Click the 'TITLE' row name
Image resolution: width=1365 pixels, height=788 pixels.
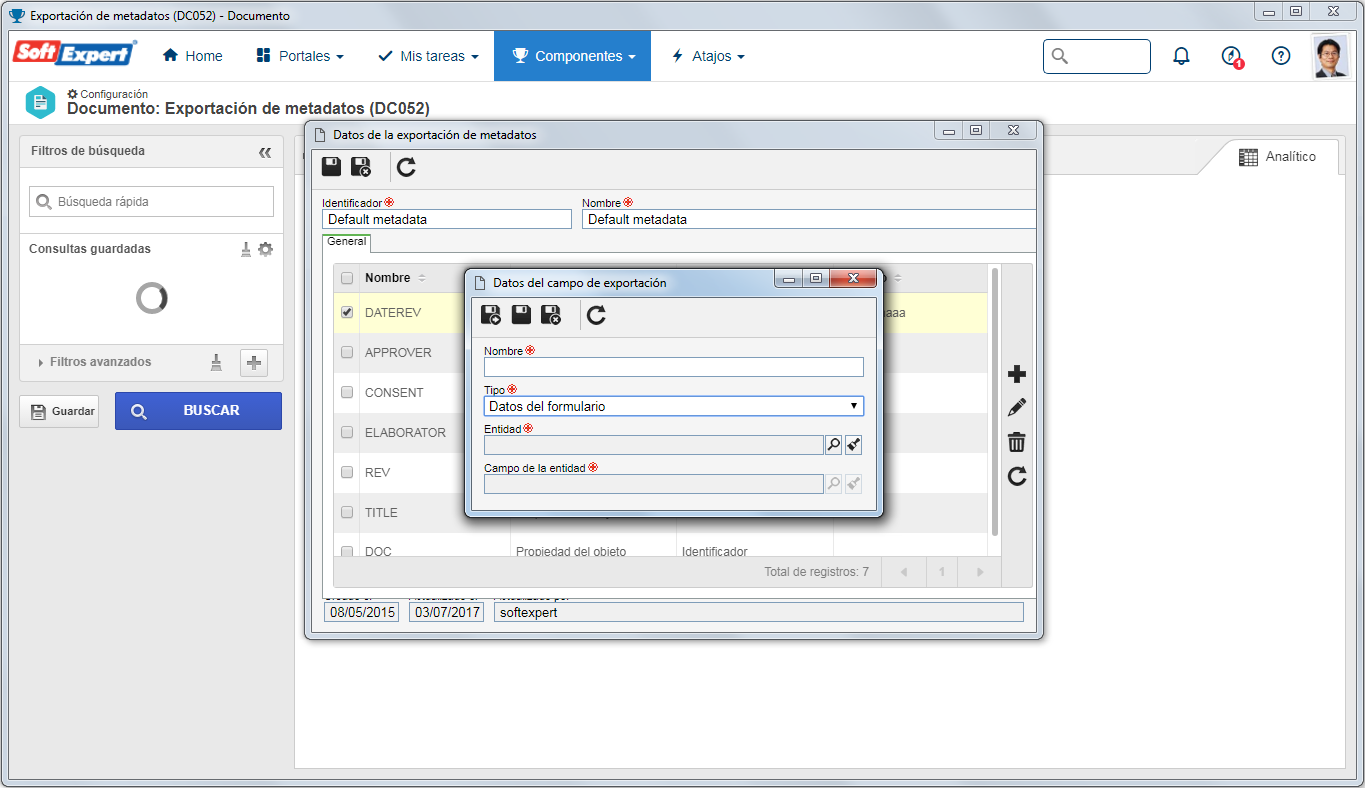[x=381, y=512]
